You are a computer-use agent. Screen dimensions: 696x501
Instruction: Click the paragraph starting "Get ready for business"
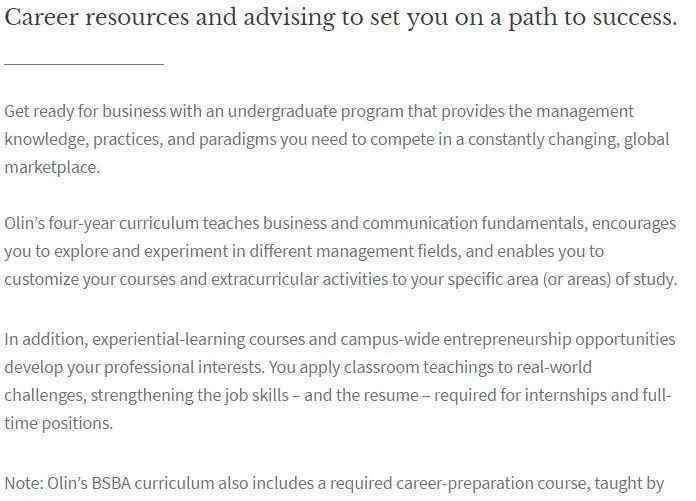(x=337, y=139)
